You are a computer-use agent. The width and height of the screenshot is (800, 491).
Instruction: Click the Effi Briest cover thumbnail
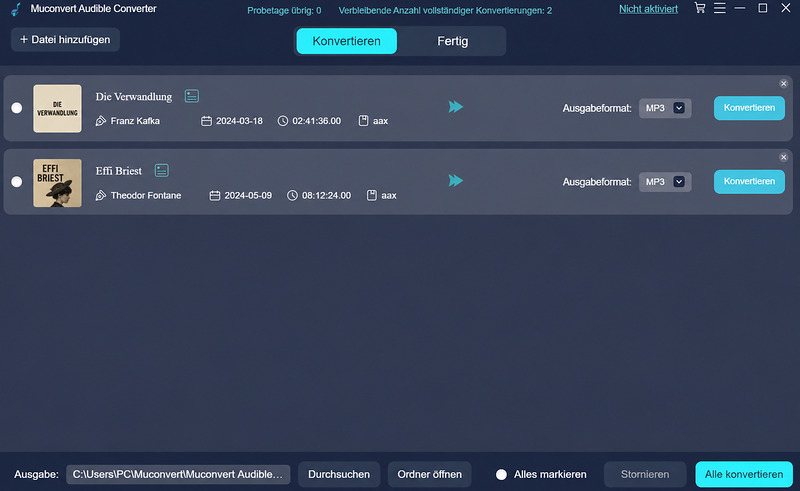pyautogui.click(x=57, y=183)
